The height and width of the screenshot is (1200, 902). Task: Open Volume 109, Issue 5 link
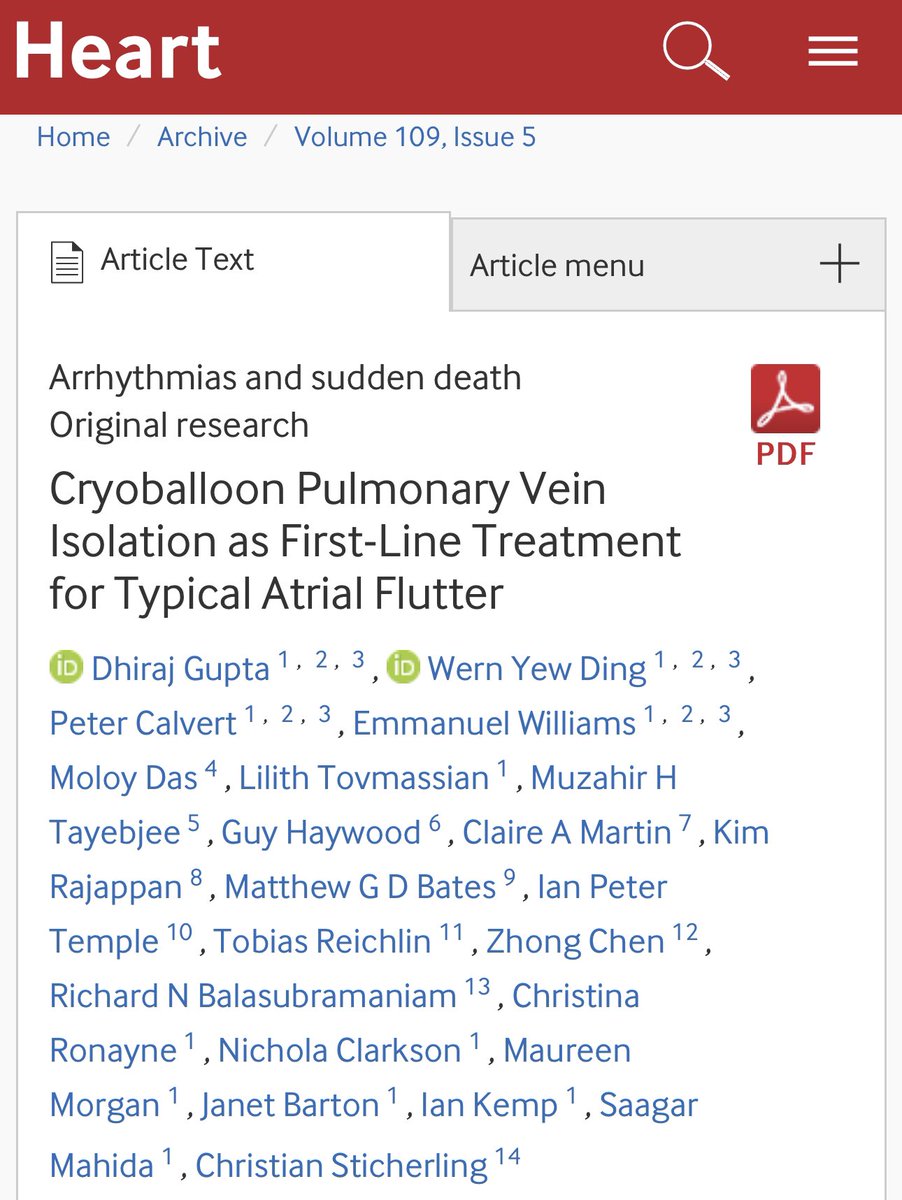click(415, 137)
